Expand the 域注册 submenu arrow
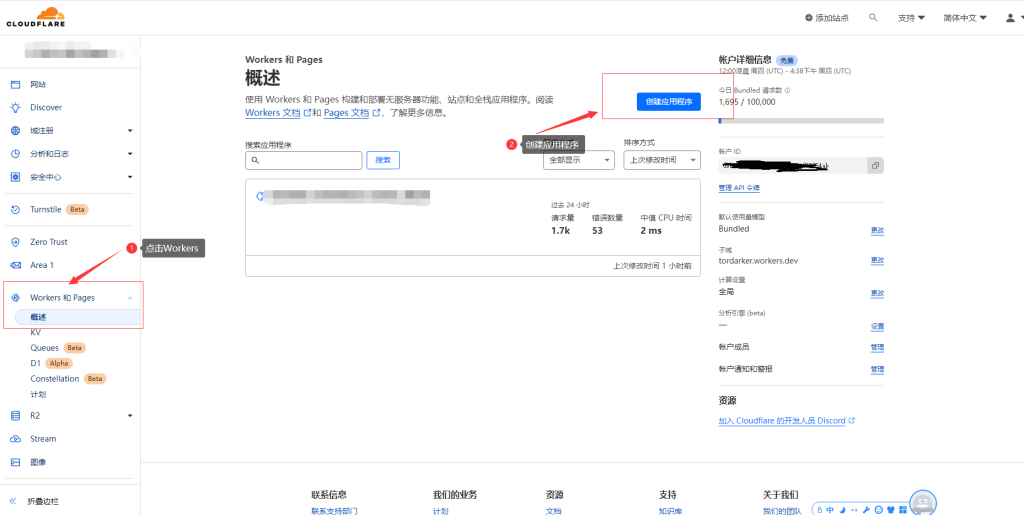The image size is (1024, 515). tap(130, 131)
